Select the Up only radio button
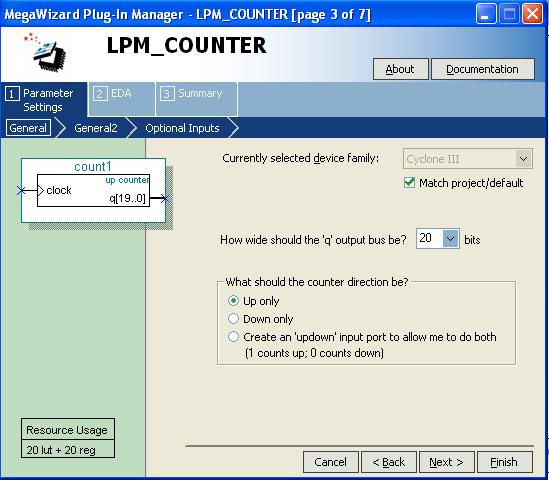This screenshot has height=480, width=549. [233, 301]
